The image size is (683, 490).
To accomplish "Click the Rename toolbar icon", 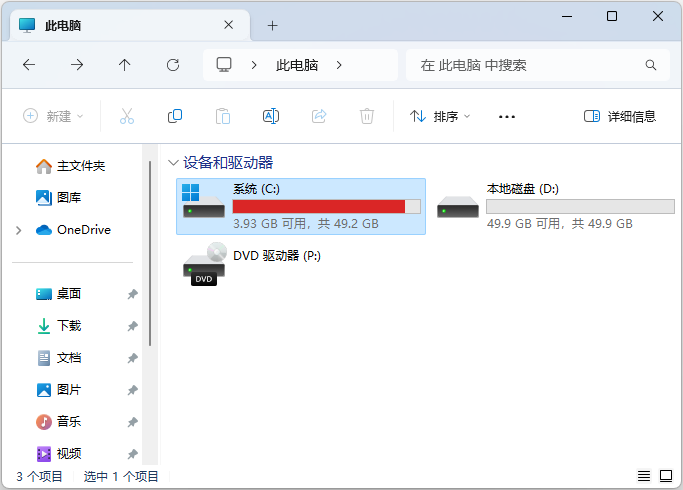I will [270, 116].
